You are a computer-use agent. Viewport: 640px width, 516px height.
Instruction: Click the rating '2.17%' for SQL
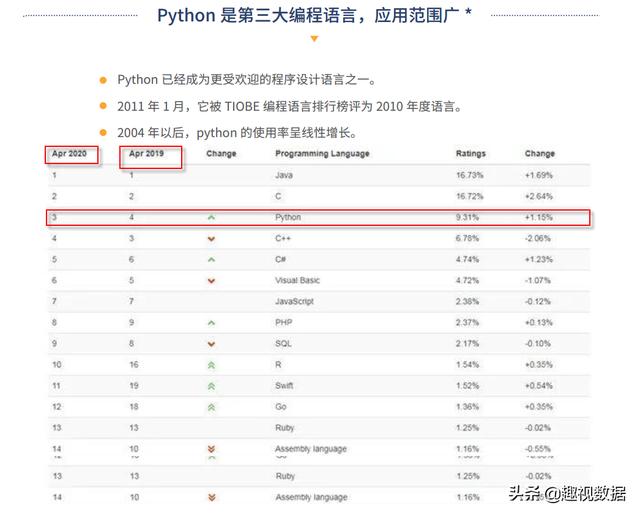point(467,344)
